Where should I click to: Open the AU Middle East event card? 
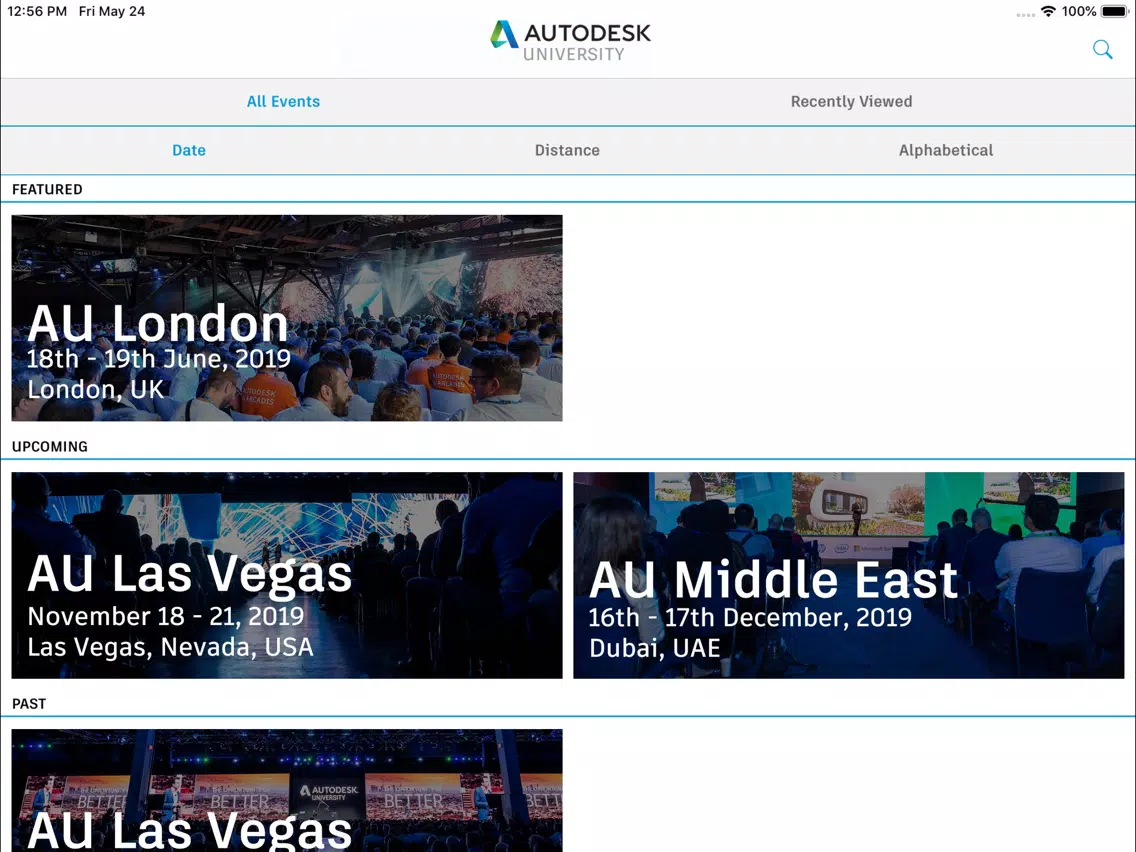(848, 575)
